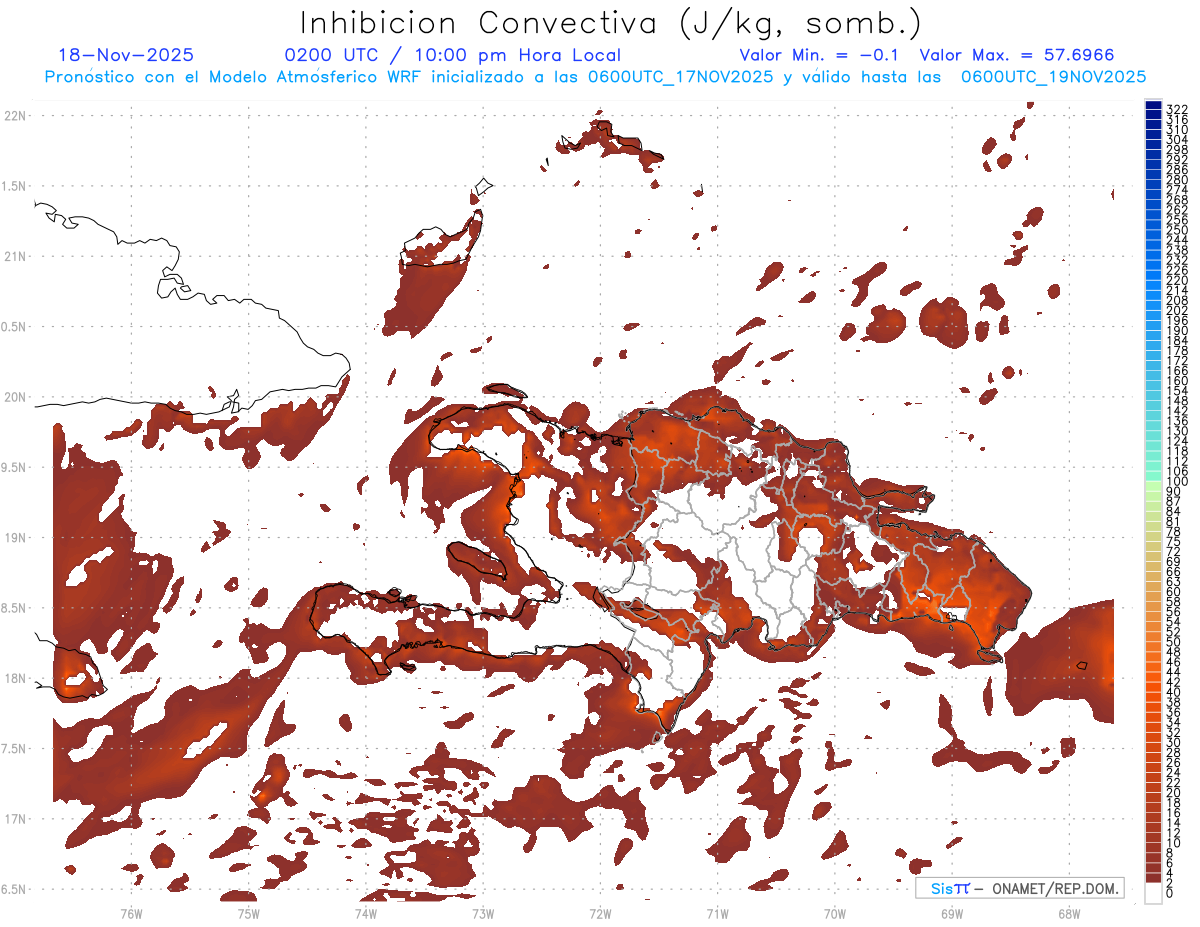Viewport: 1200px width, 927px height.
Task: Click the '30' value on the color scale
Action: pos(1174,742)
